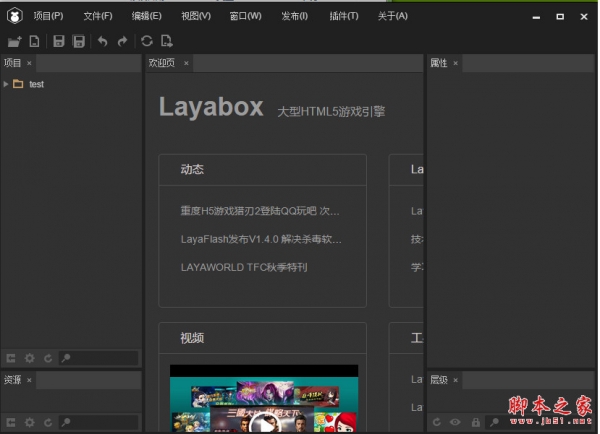Switch to the 欢迎页 tab

(x=161, y=63)
